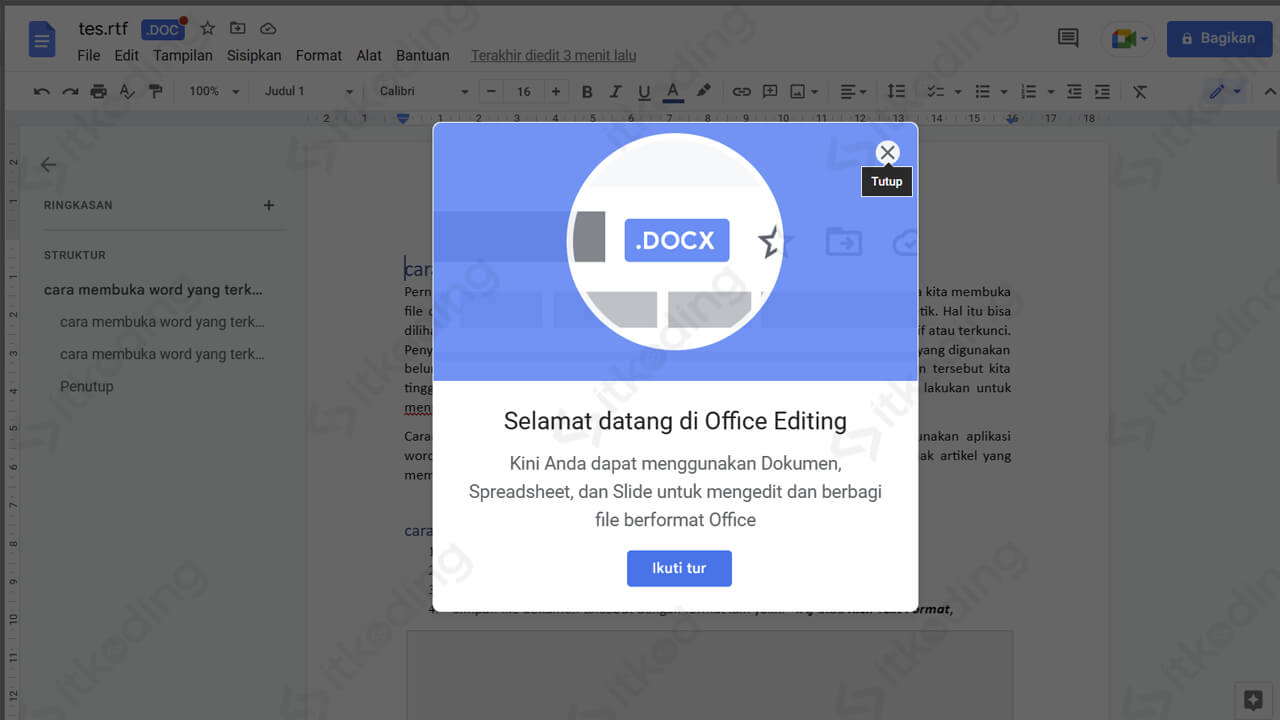Open the move-to-folder icon
The width and height of the screenshot is (1280, 720).
coord(237,29)
